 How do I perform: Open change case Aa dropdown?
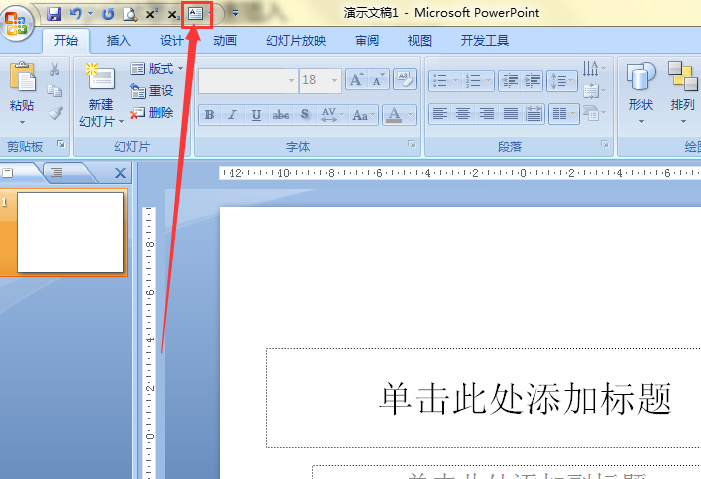click(x=364, y=115)
